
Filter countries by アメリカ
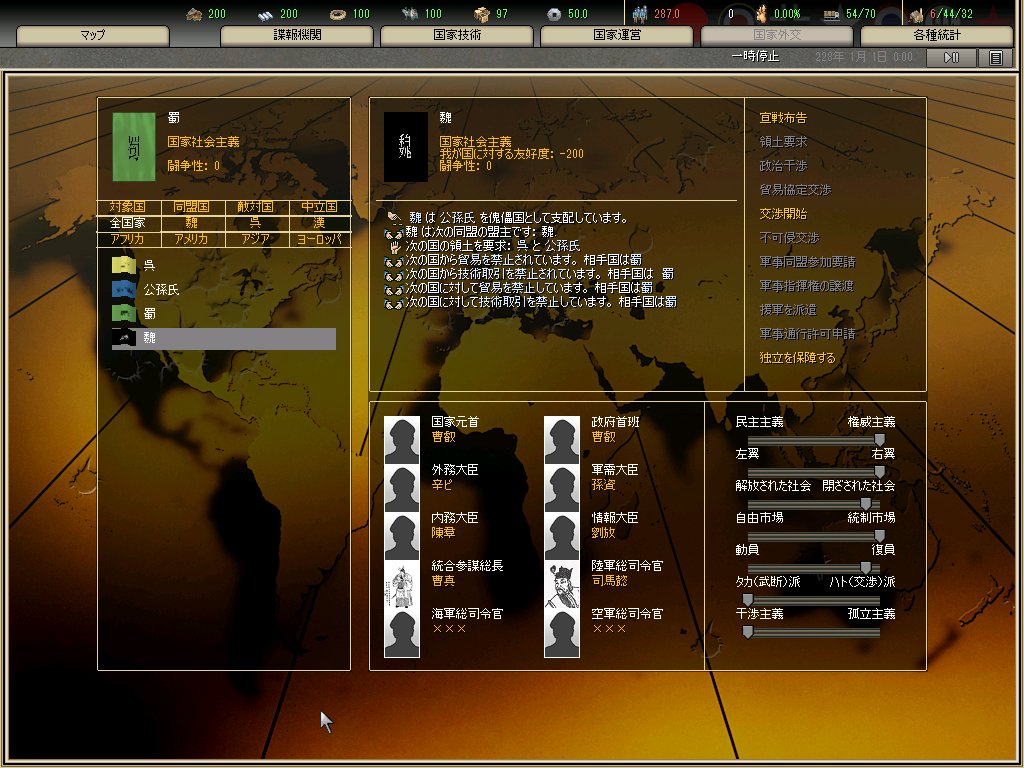tap(191, 239)
